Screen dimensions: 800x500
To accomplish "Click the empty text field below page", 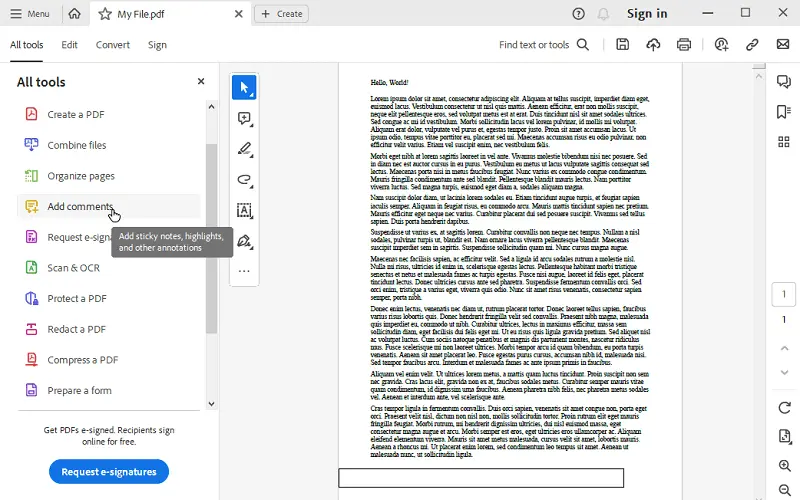I will pos(481,478).
